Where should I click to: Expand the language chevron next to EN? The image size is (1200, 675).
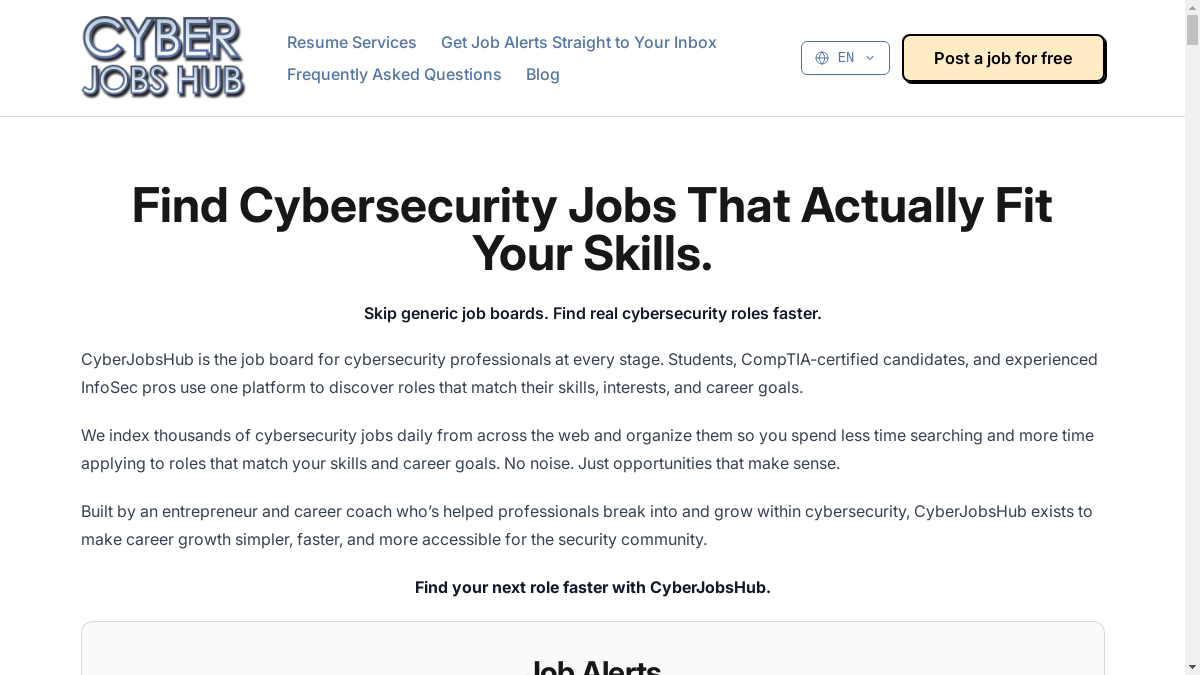(870, 58)
